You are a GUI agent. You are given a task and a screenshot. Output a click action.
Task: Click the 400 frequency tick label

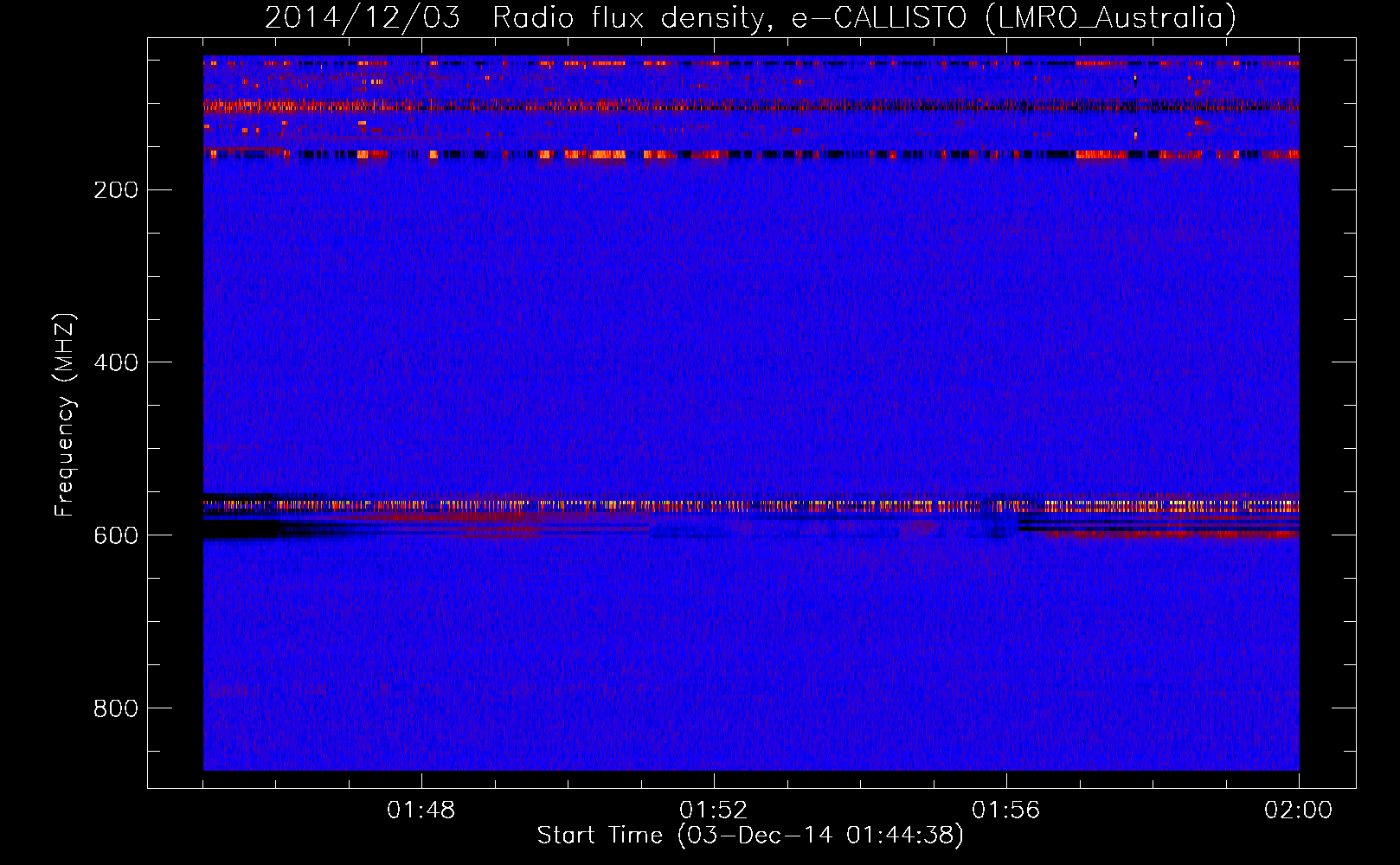116,362
